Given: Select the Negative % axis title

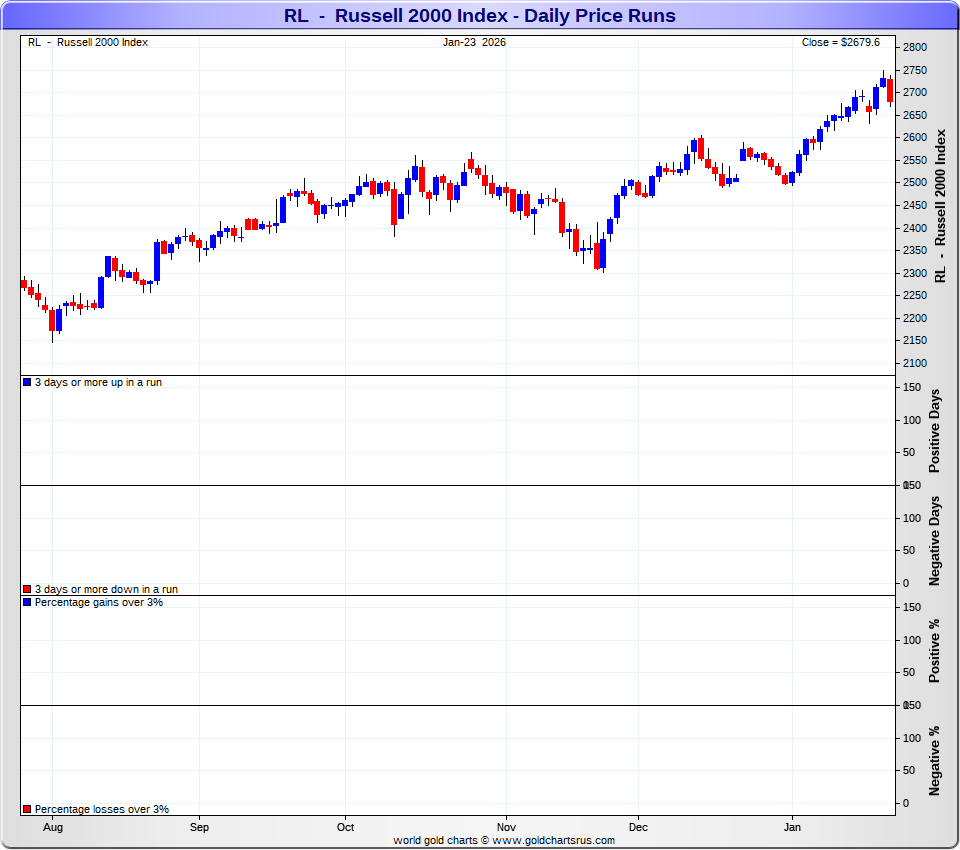Looking at the screenshot, I should click(x=936, y=760).
